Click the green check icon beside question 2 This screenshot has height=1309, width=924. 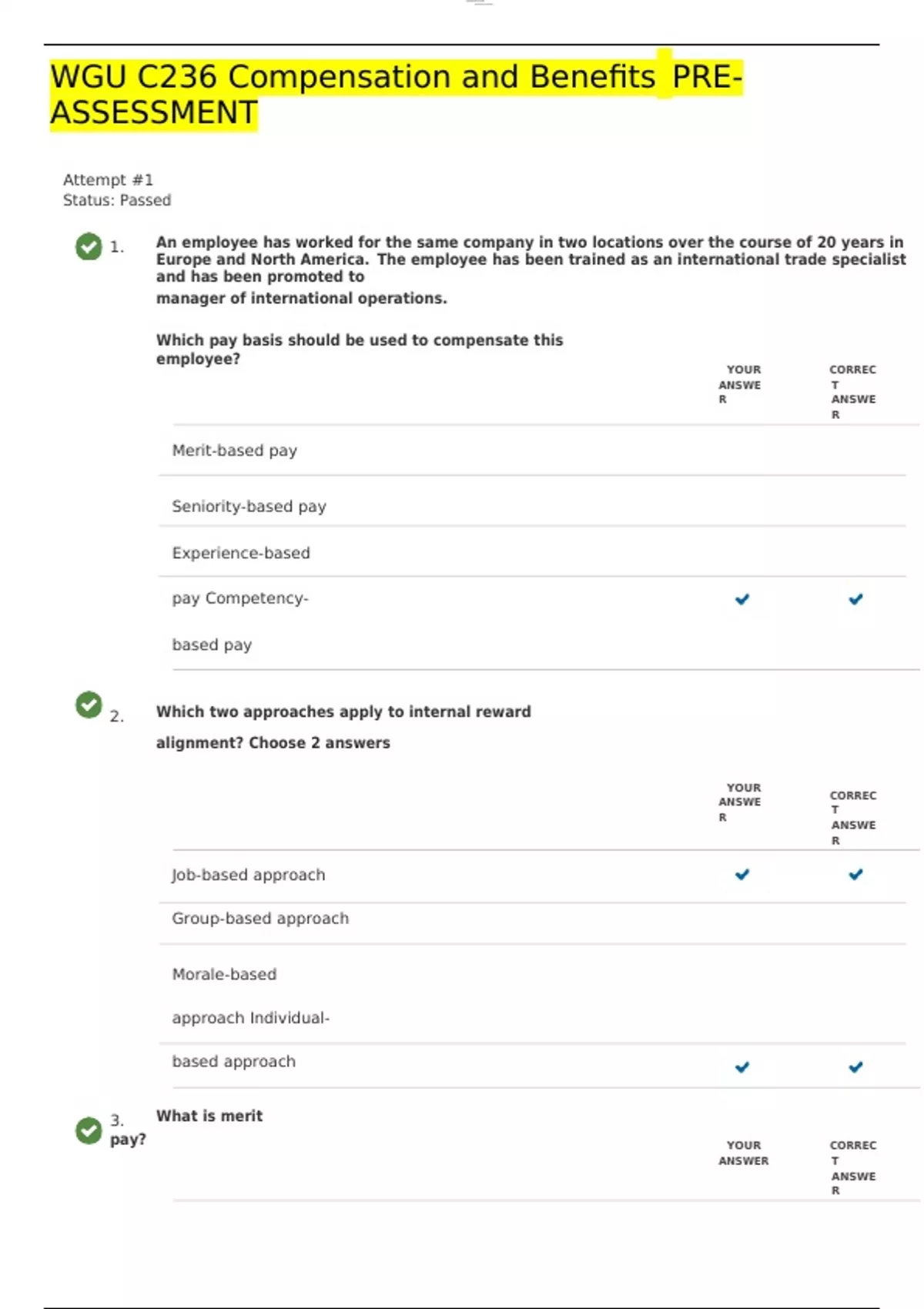89,704
